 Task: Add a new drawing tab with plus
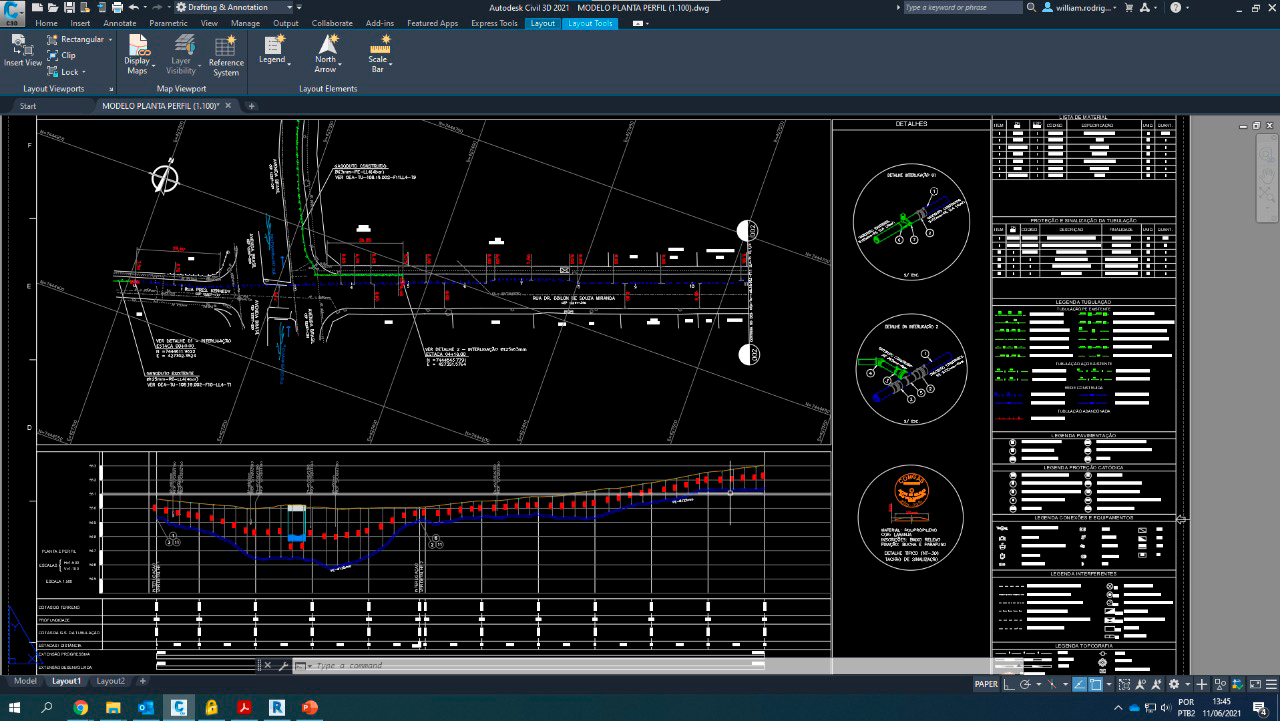tap(252, 106)
